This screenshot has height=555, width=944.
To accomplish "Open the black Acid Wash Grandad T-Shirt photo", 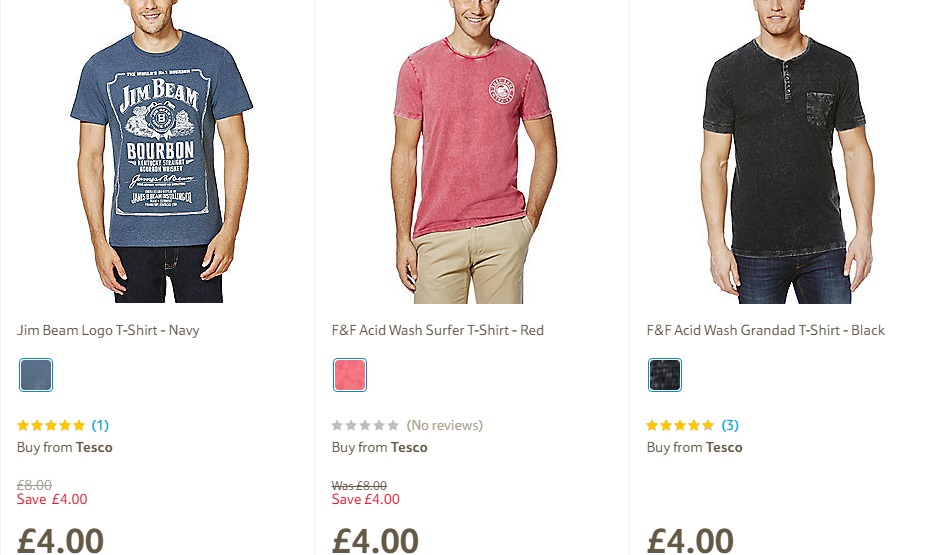I will coord(785,150).
